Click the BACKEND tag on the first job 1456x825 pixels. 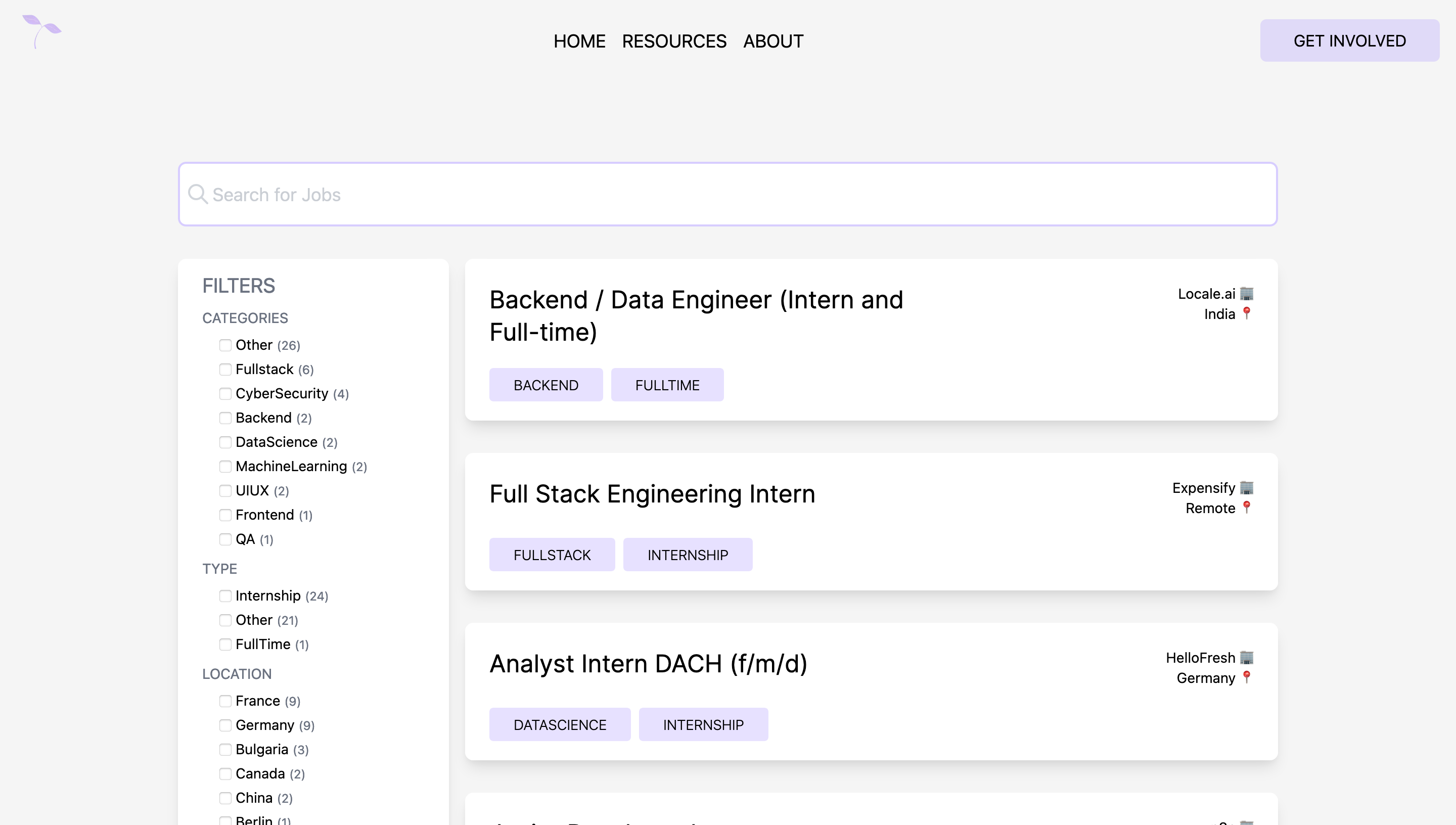(x=545, y=385)
